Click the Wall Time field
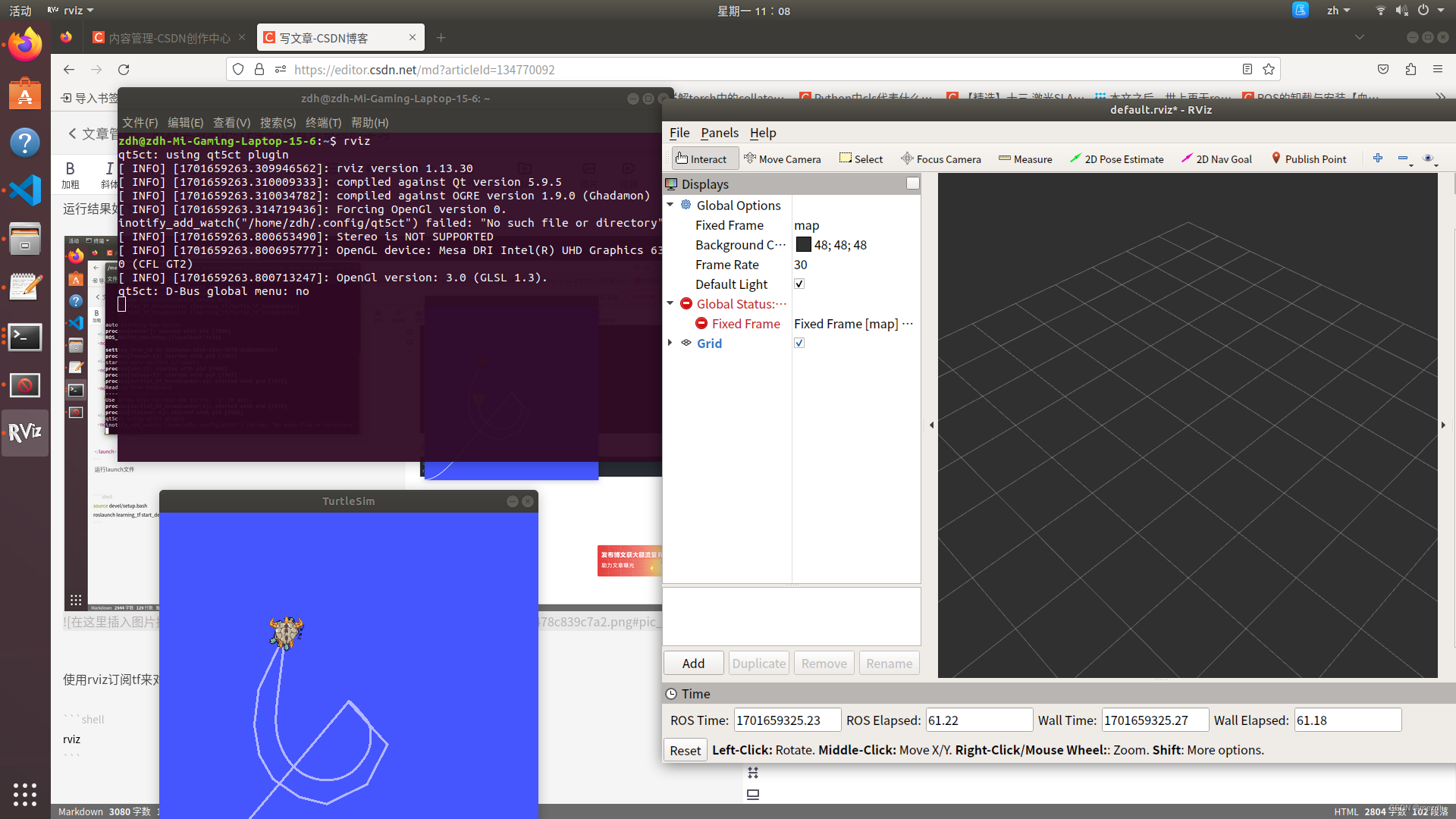Viewport: 1456px width, 819px height. coord(1155,720)
